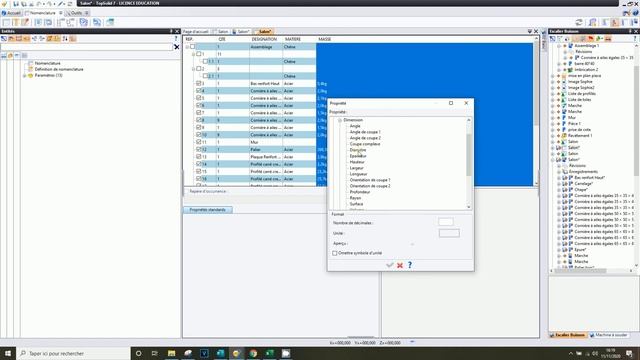Open the Windows notification center
The image size is (640, 360).
(629, 353)
